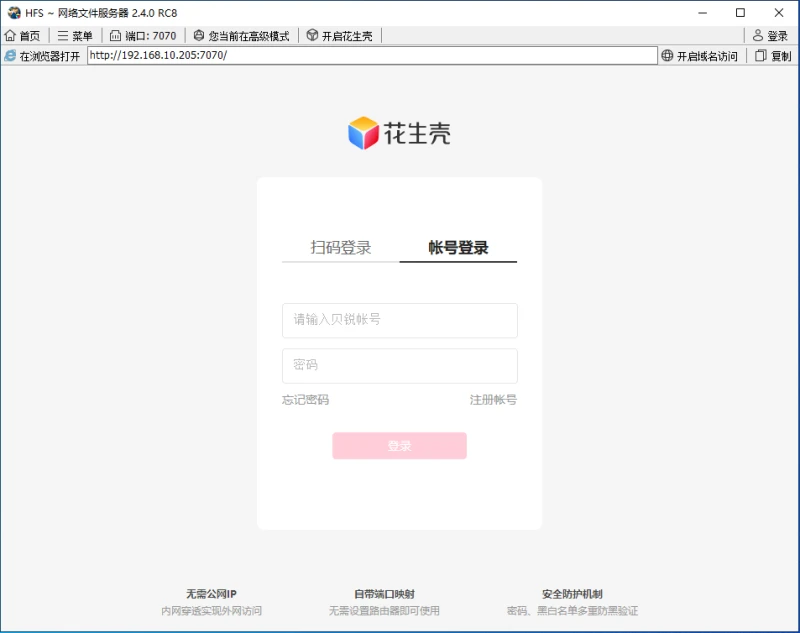Viewport: 800px width, 633px height.
Task: Click the HFS app icon in title bar
Action: (14, 13)
